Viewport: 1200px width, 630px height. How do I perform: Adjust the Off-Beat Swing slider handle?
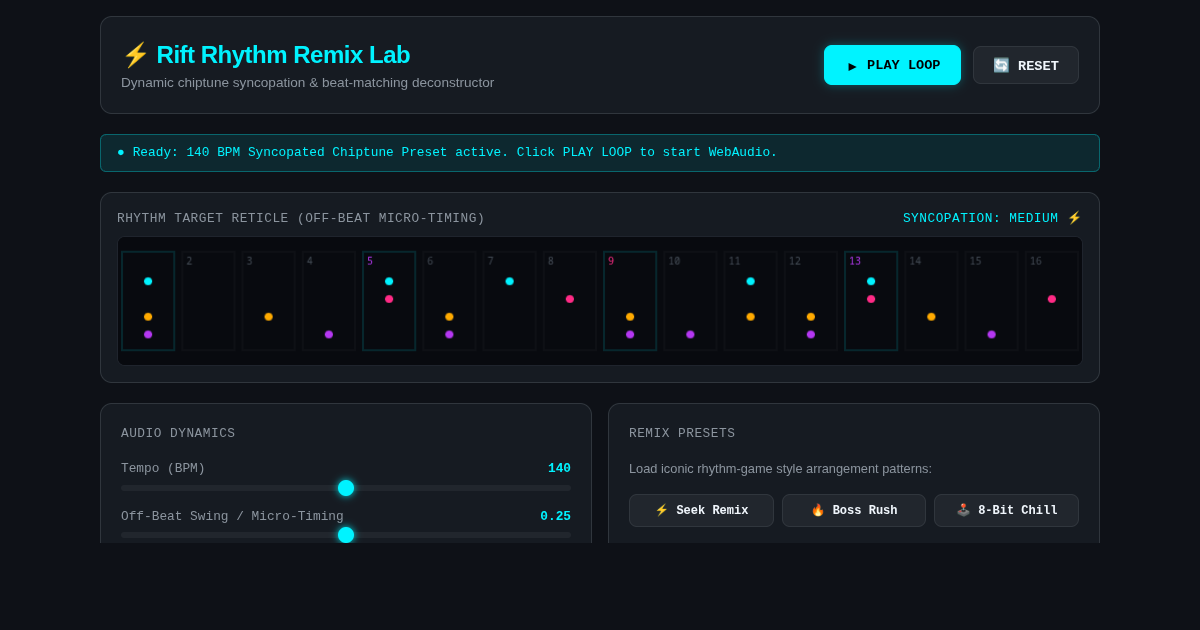click(x=346, y=535)
